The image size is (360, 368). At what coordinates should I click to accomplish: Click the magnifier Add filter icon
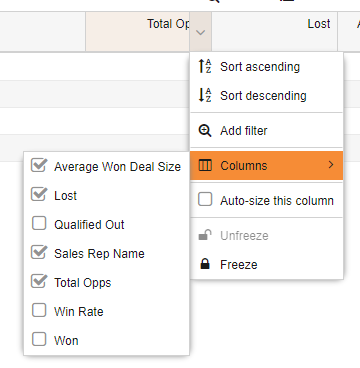pyautogui.click(x=205, y=130)
